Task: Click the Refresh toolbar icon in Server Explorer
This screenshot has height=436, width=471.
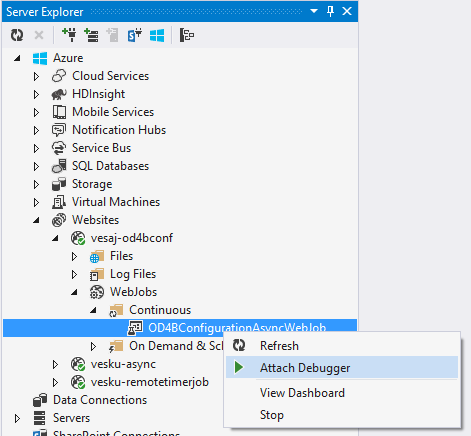Action: pyautogui.click(x=17, y=35)
